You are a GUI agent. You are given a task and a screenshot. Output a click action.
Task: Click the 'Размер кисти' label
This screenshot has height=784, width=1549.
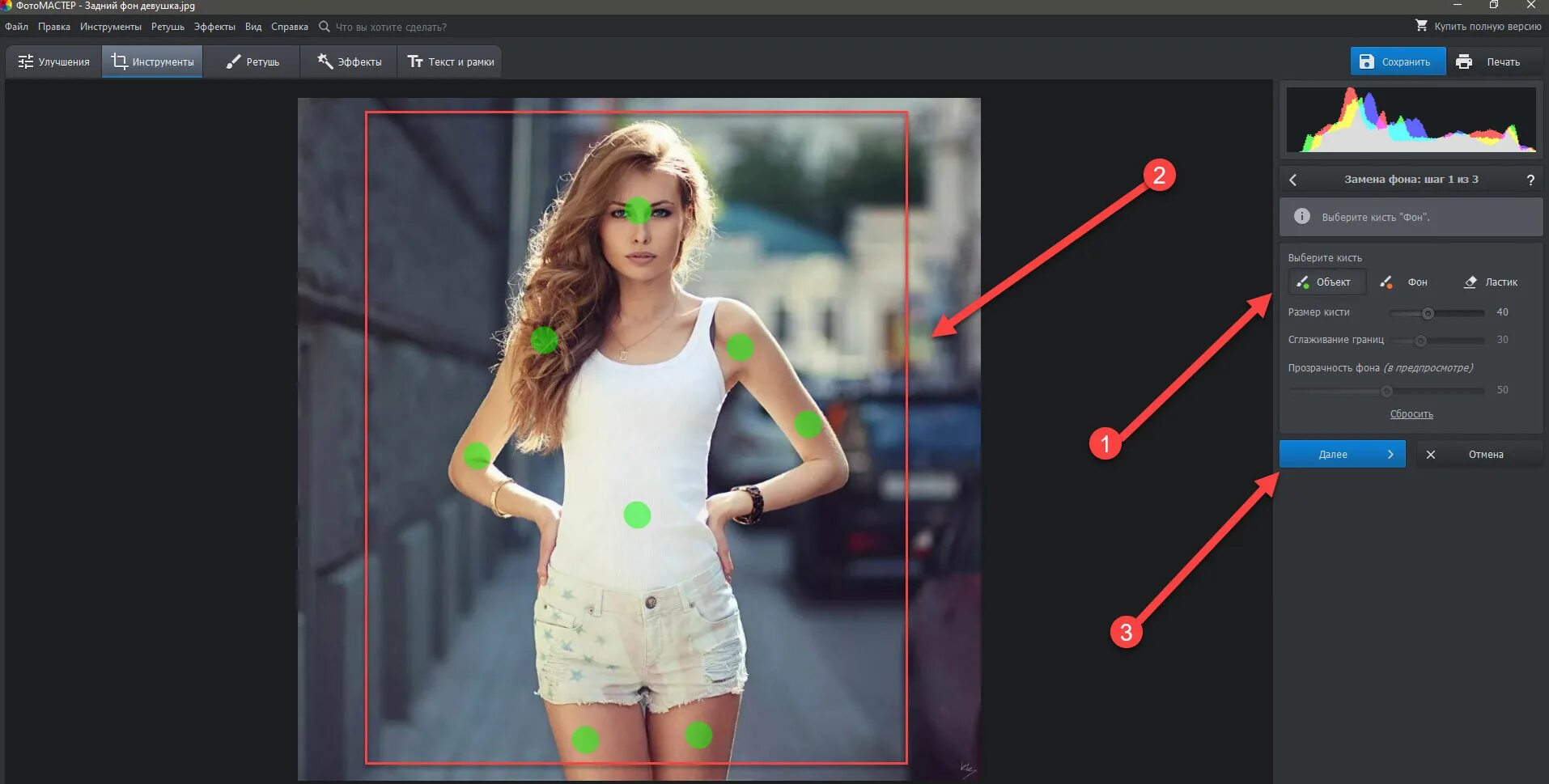coord(1318,312)
